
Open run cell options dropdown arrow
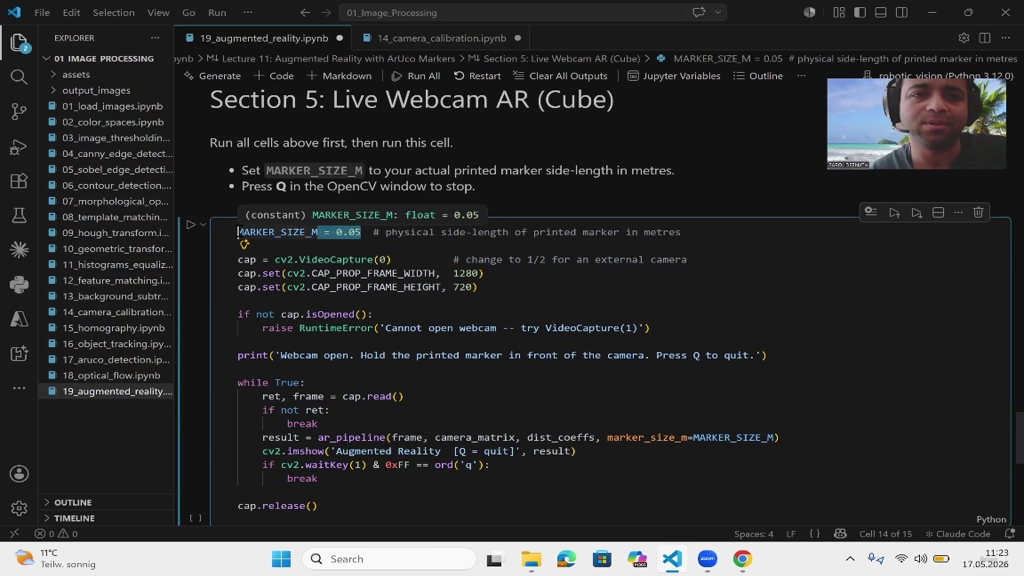coord(203,225)
